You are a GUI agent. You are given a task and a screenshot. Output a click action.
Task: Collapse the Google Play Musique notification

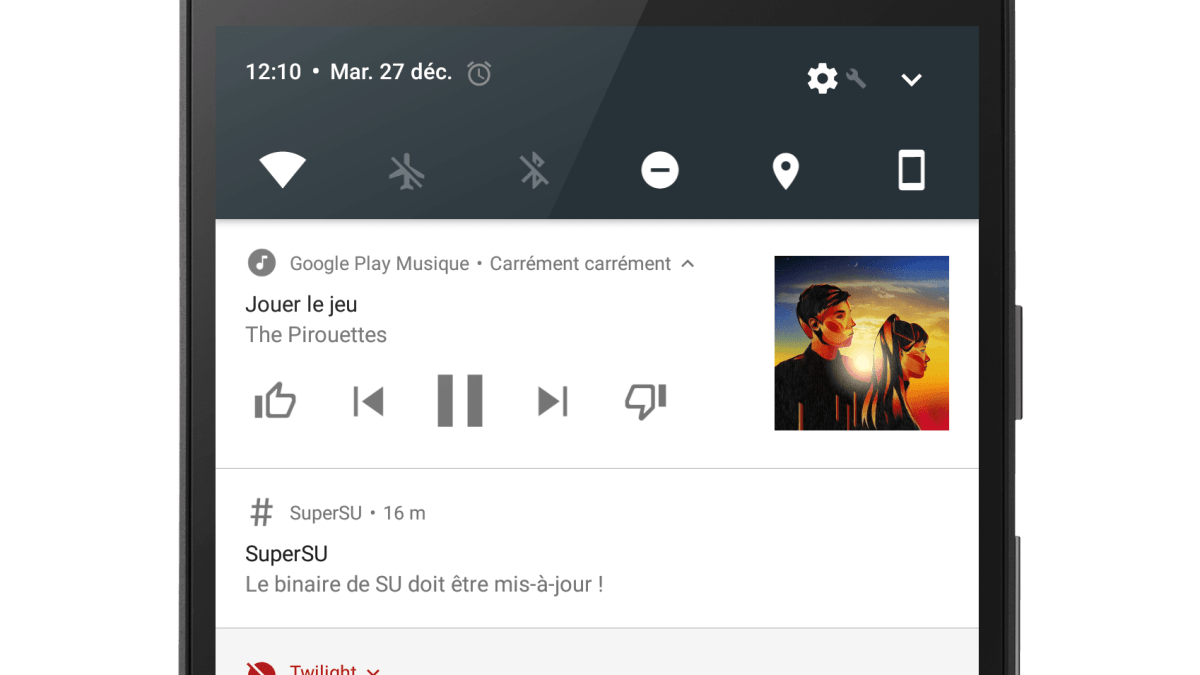click(x=688, y=264)
